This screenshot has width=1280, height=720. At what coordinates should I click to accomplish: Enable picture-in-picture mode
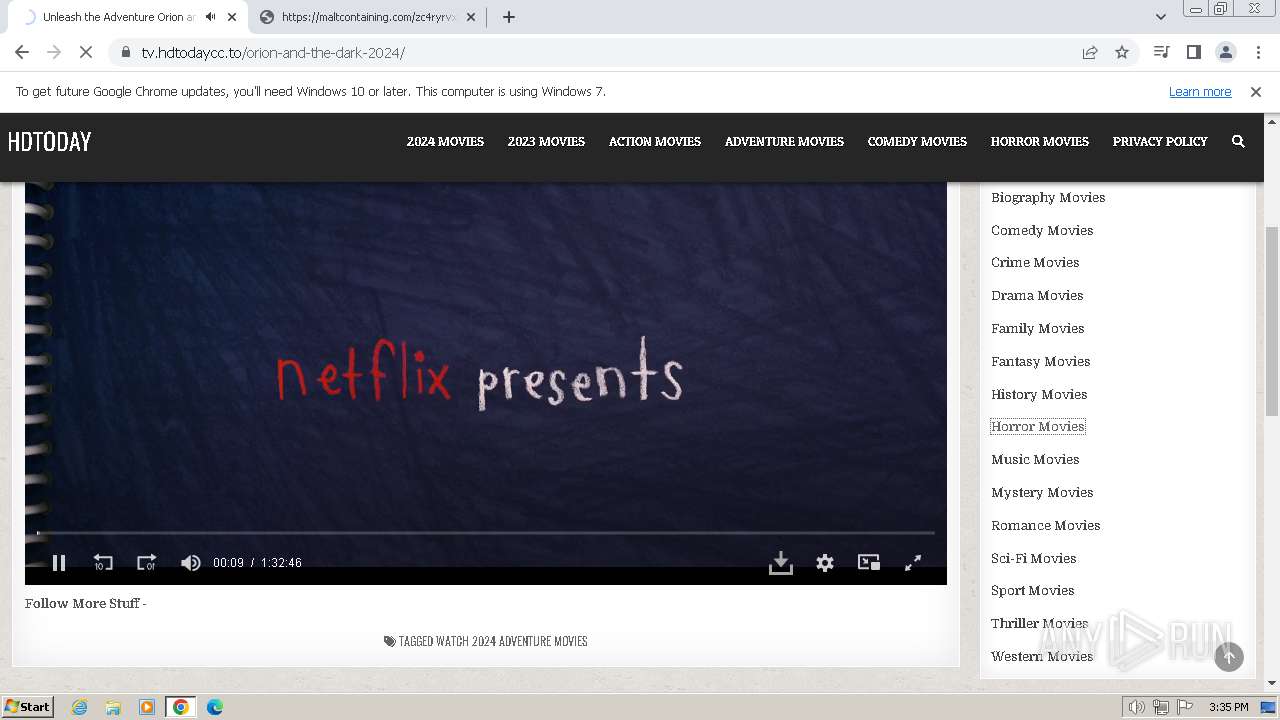pyautogui.click(x=869, y=563)
